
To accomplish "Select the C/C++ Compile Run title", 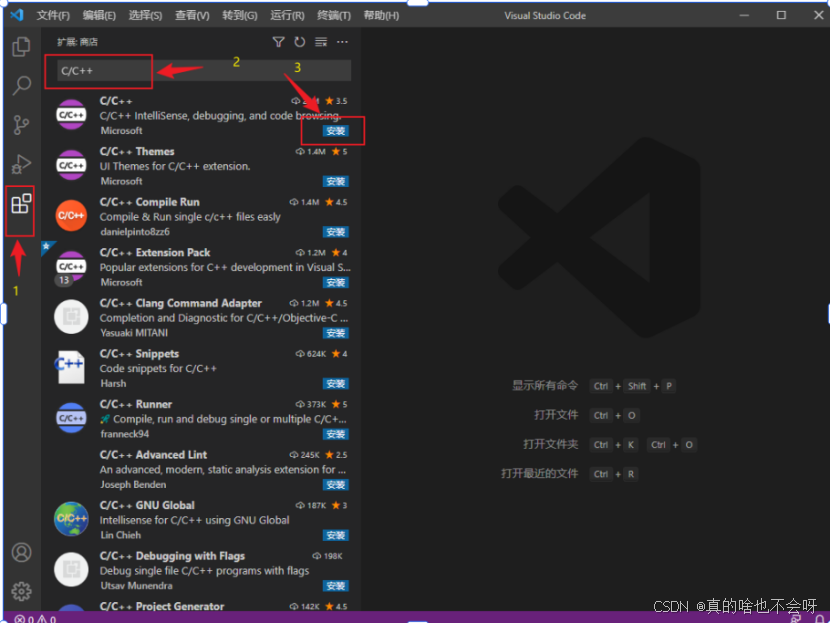I will pos(149,202).
